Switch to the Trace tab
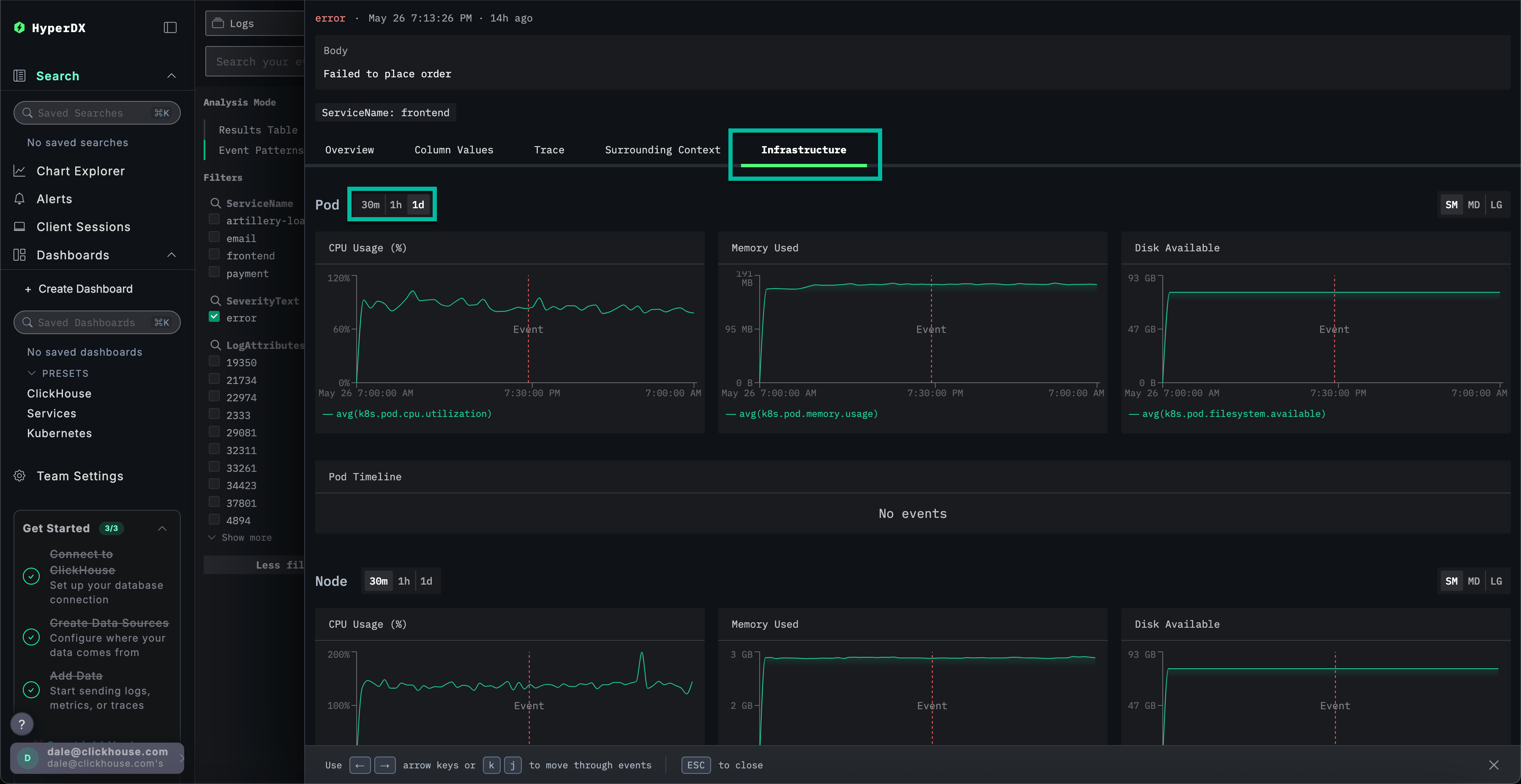This screenshot has width=1521, height=784. coord(548,150)
